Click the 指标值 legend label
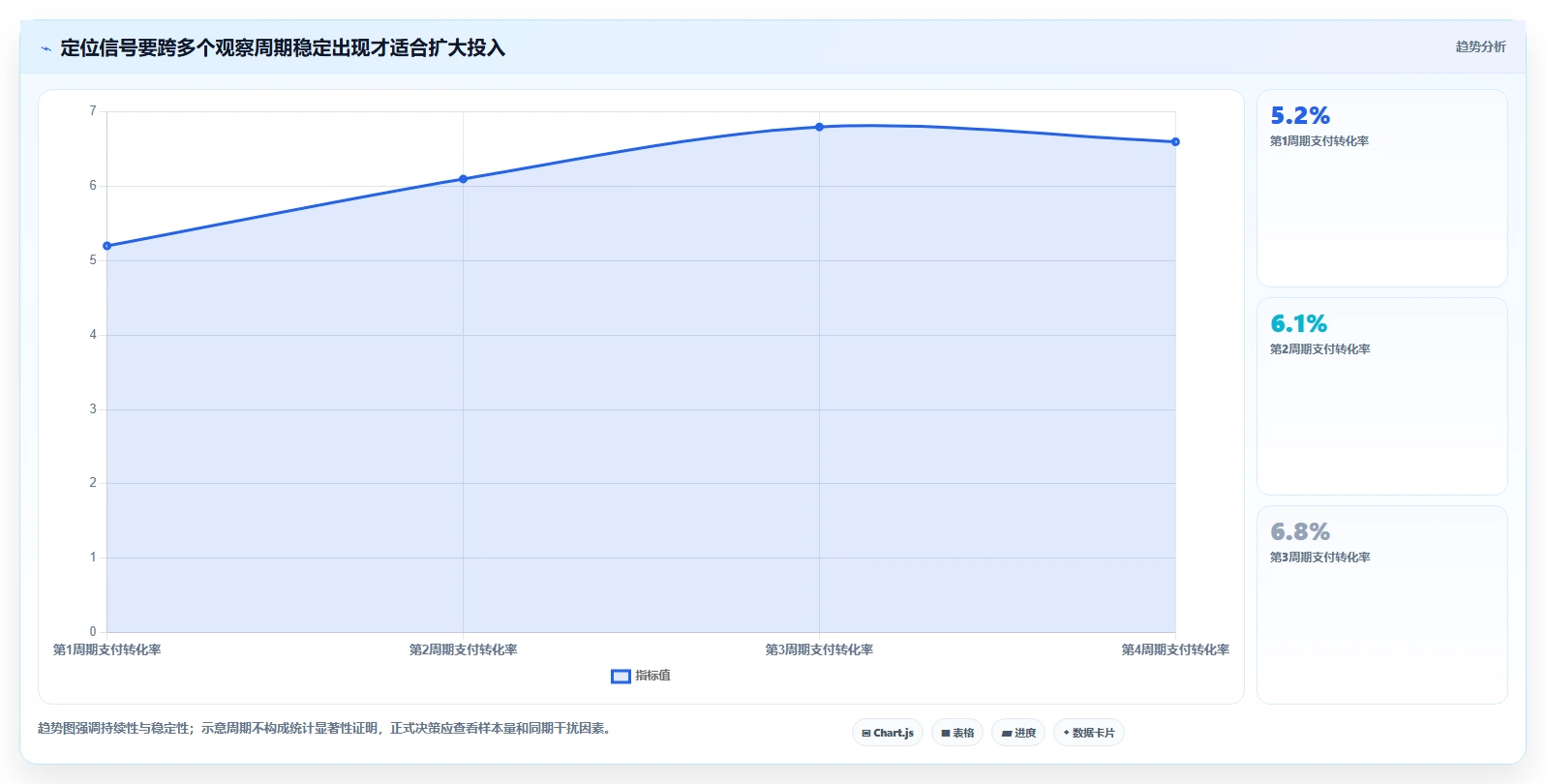This screenshot has height=784, width=1546. (652, 676)
